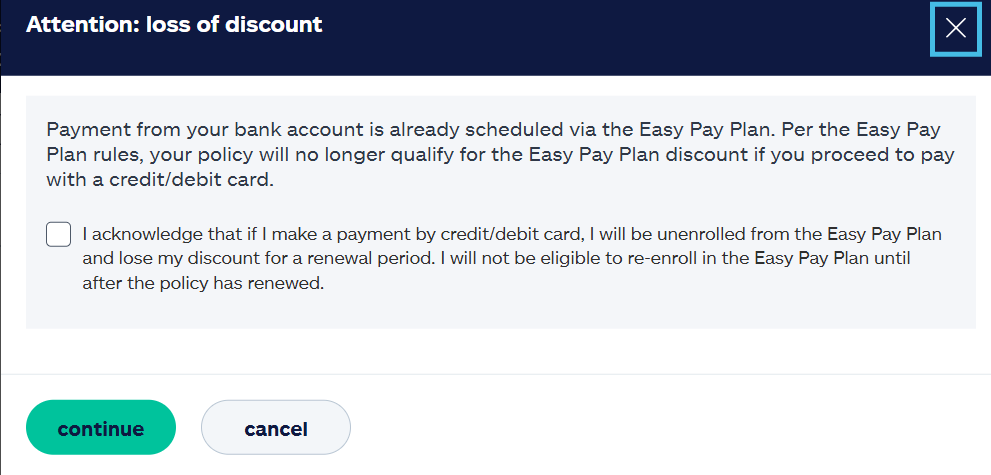Click the "Payment from your bank account" paragraph

(494, 156)
